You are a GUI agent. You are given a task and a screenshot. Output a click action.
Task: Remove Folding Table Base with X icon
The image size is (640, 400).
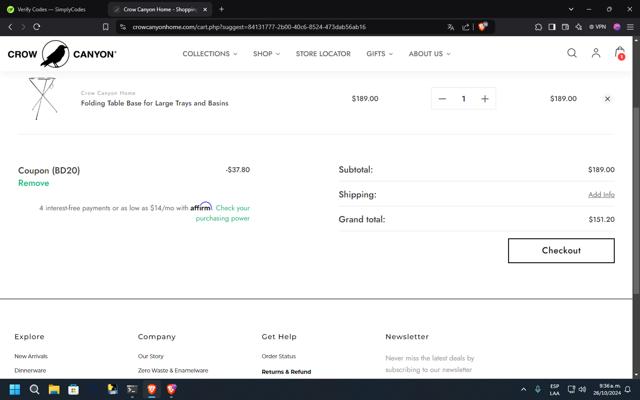click(607, 99)
